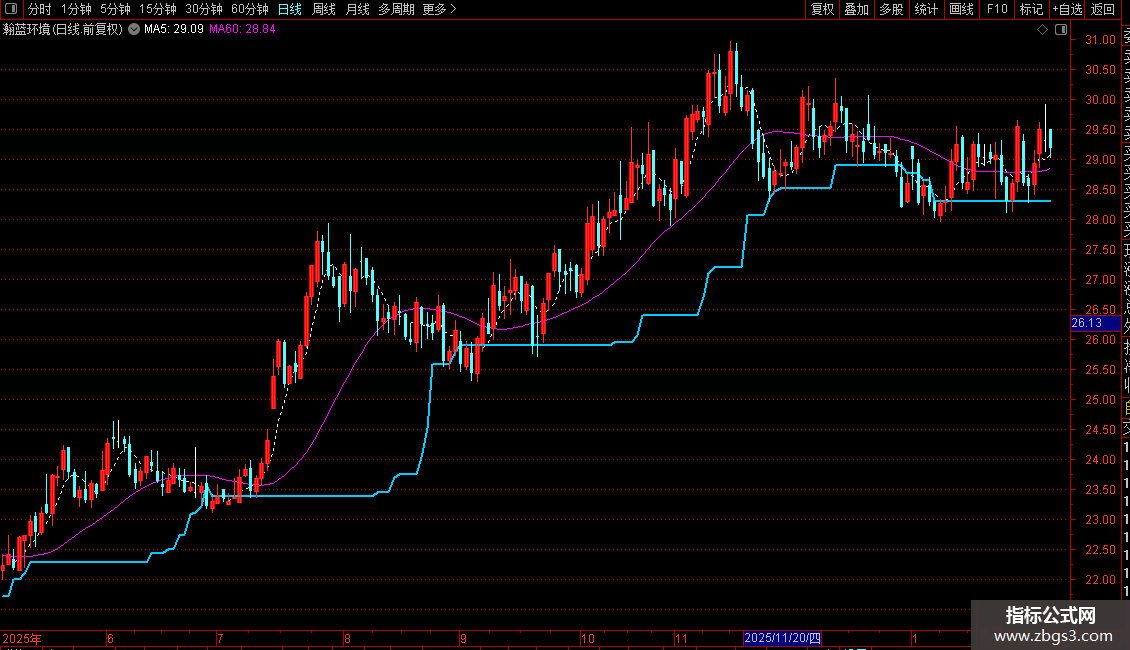
Task: Open the 多股 multi-stock view
Action: [891, 9]
